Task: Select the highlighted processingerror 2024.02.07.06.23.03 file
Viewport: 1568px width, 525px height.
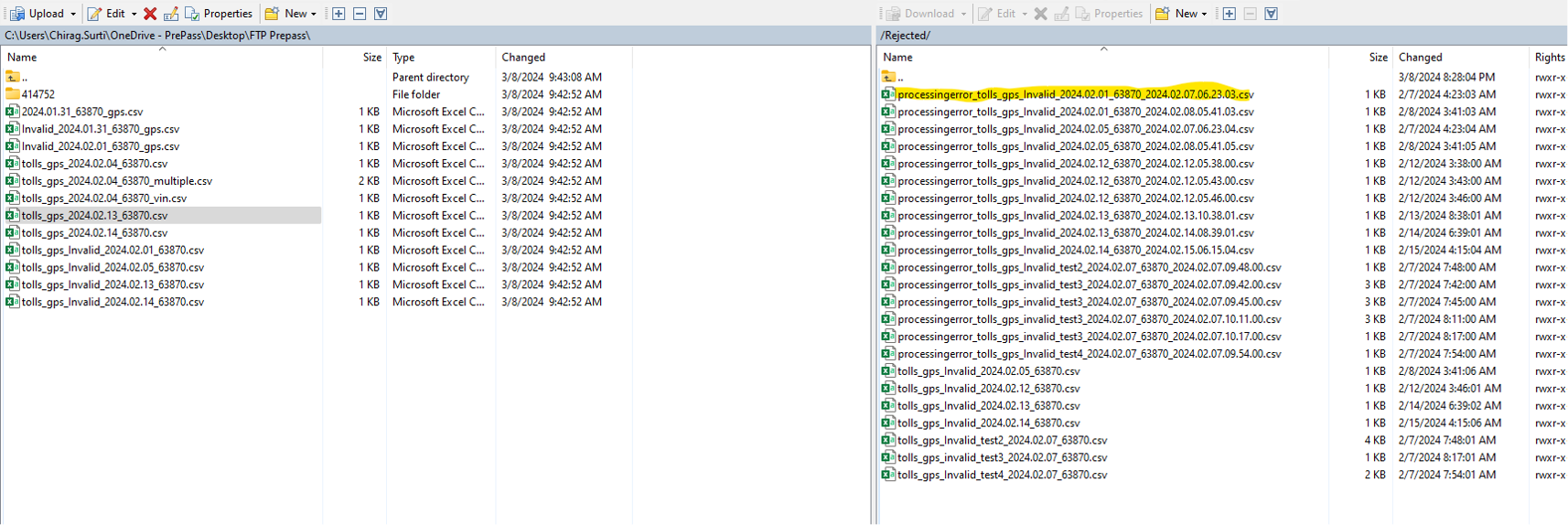Action: click(x=1075, y=94)
